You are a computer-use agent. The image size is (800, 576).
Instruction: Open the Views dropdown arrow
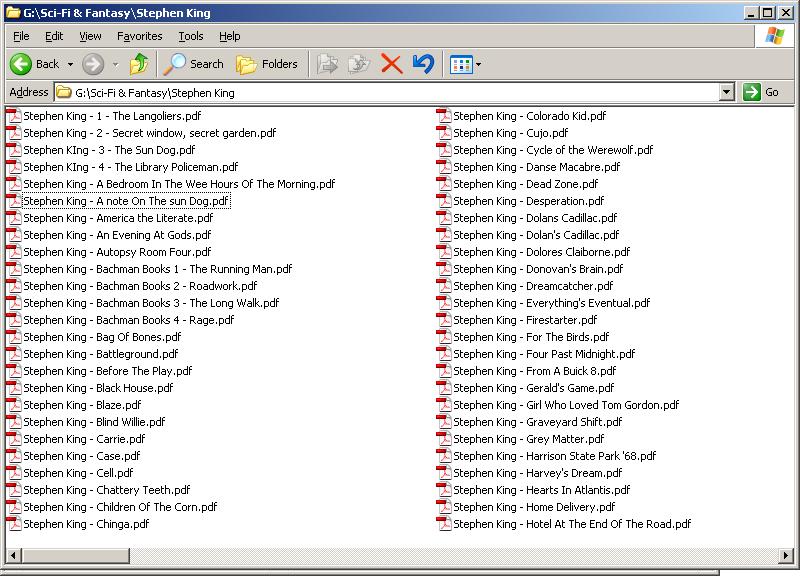pos(479,65)
